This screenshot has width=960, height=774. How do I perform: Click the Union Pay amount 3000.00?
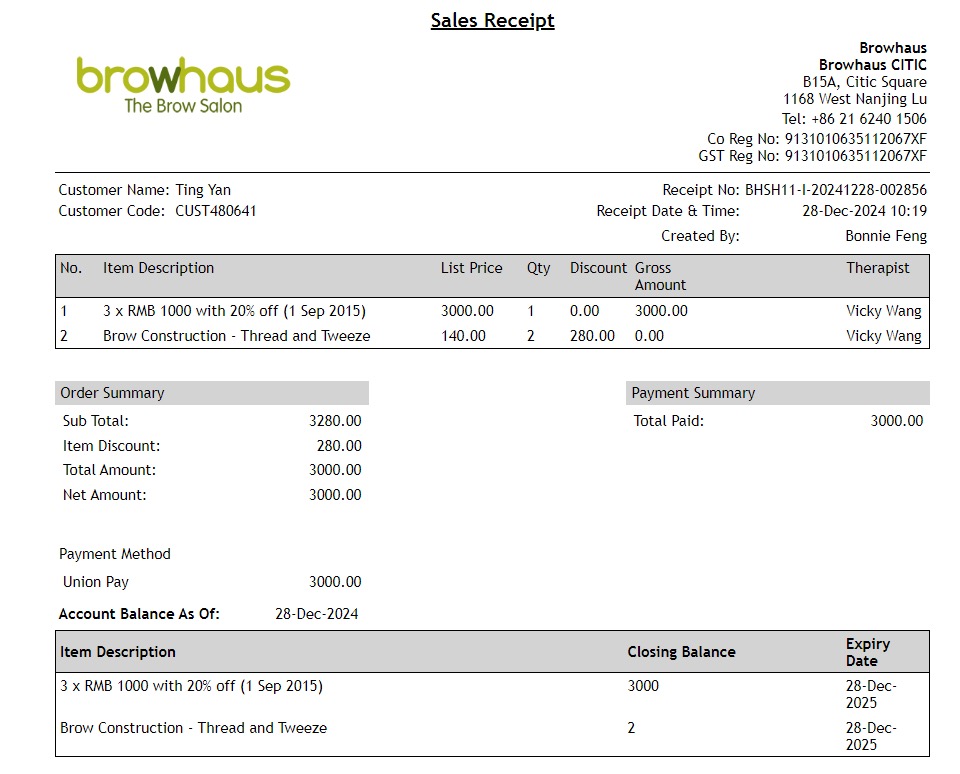click(x=335, y=582)
